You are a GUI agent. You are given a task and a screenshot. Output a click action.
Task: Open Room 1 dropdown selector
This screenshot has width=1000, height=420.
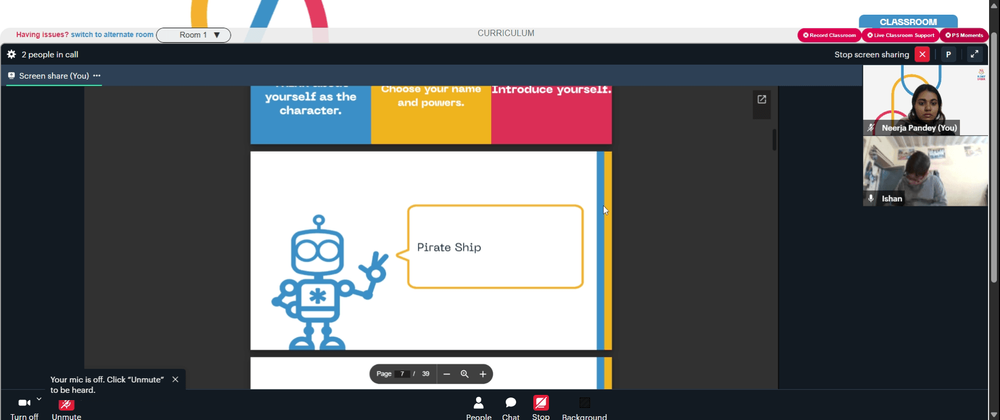click(x=193, y=35)
